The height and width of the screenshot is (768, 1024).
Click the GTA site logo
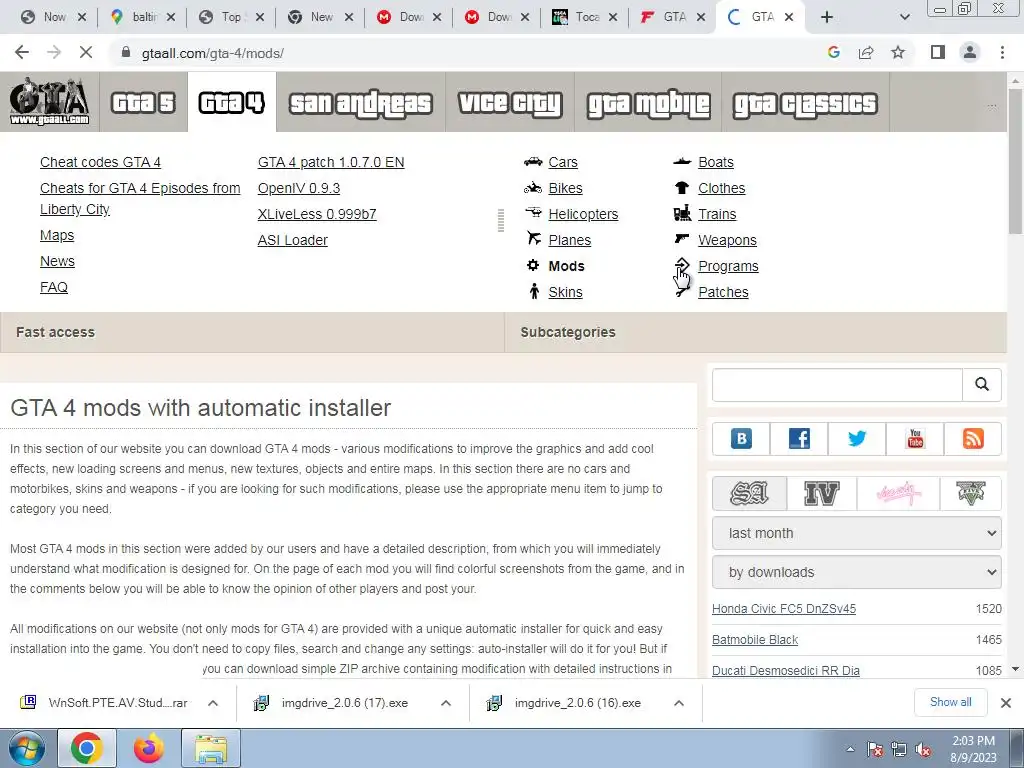point(50,102)
